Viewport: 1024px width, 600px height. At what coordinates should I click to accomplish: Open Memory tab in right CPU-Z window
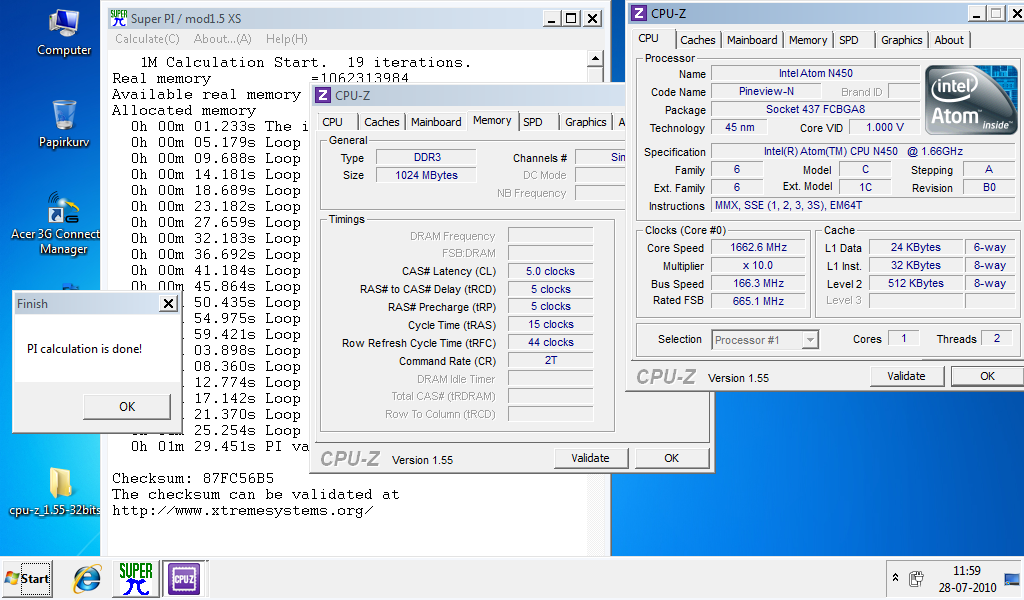808,40
